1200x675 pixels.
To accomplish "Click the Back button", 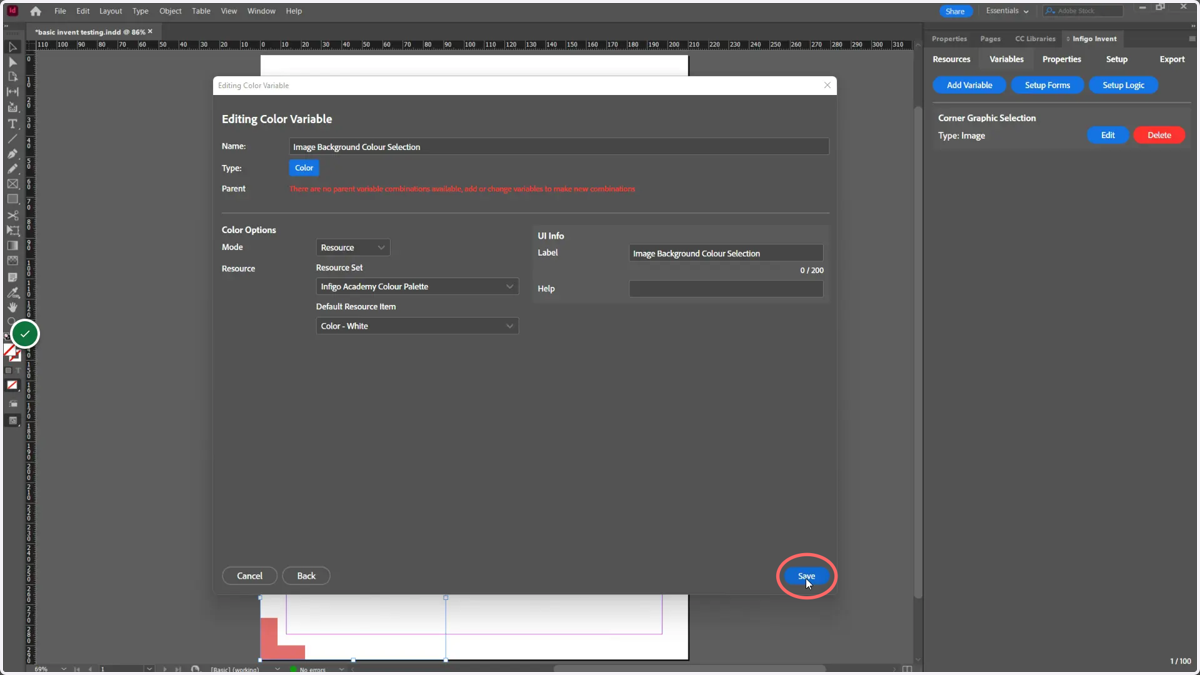I will pyautogui.click(x=306, y=576).
